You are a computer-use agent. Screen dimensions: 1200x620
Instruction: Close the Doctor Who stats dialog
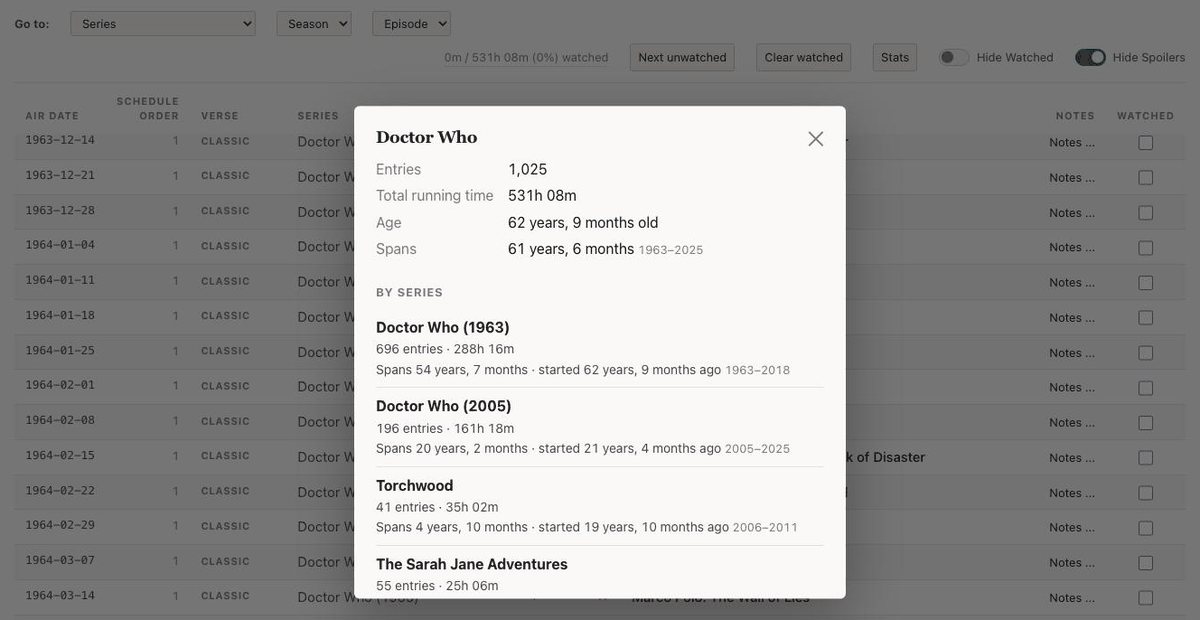coord(816,139)
